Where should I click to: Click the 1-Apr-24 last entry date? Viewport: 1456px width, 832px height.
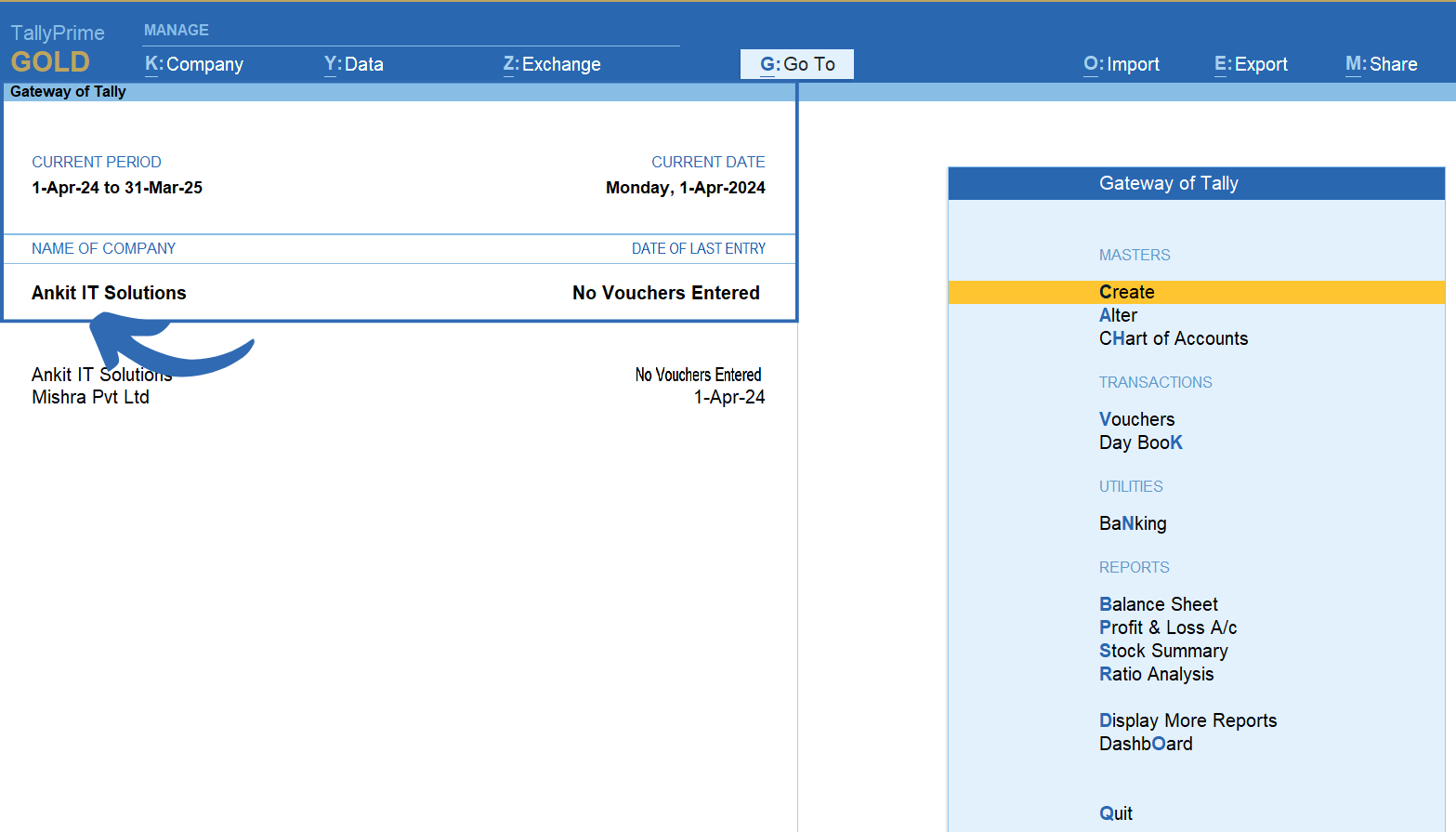pos(729,397)
